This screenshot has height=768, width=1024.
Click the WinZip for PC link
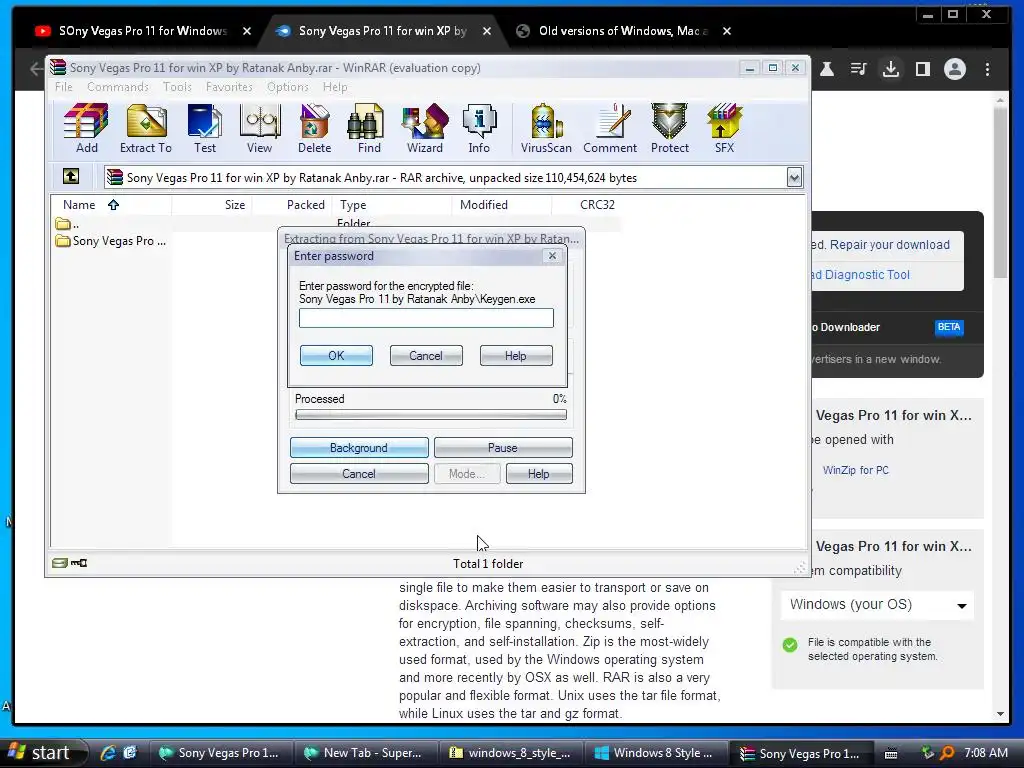[x=856, y=470]
